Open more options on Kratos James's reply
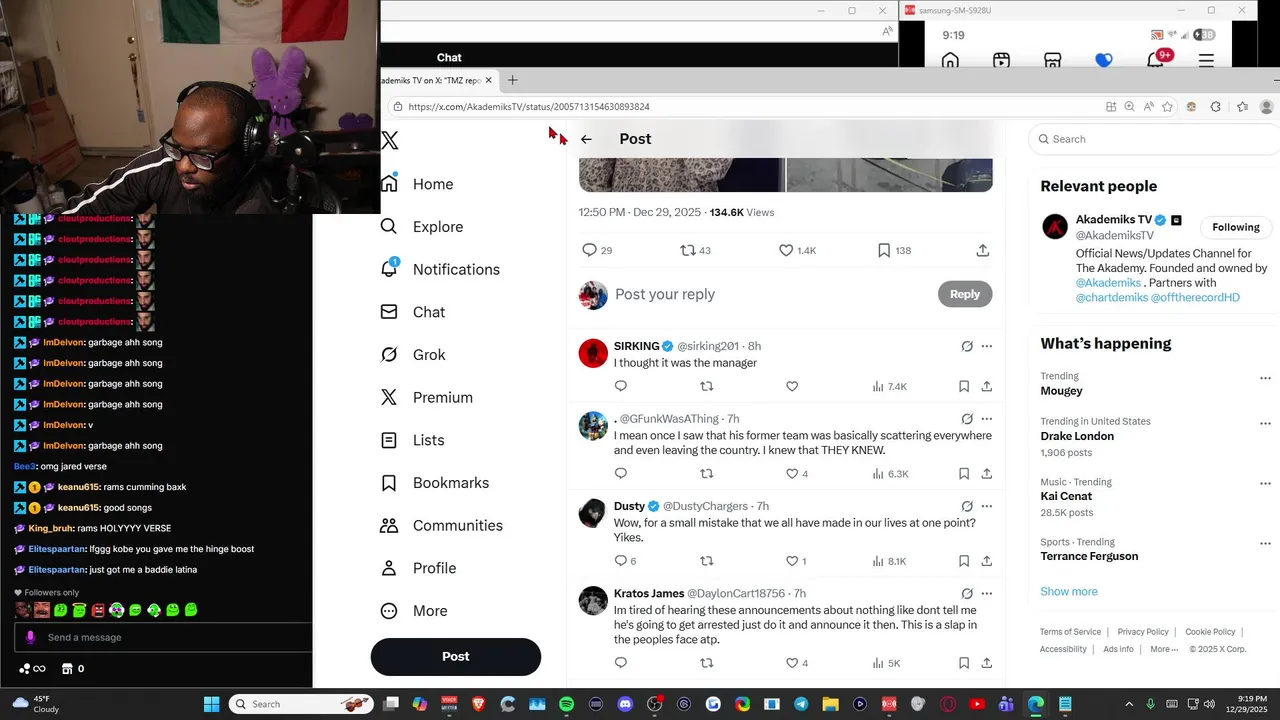The image size is (1280, 720). 987,593
